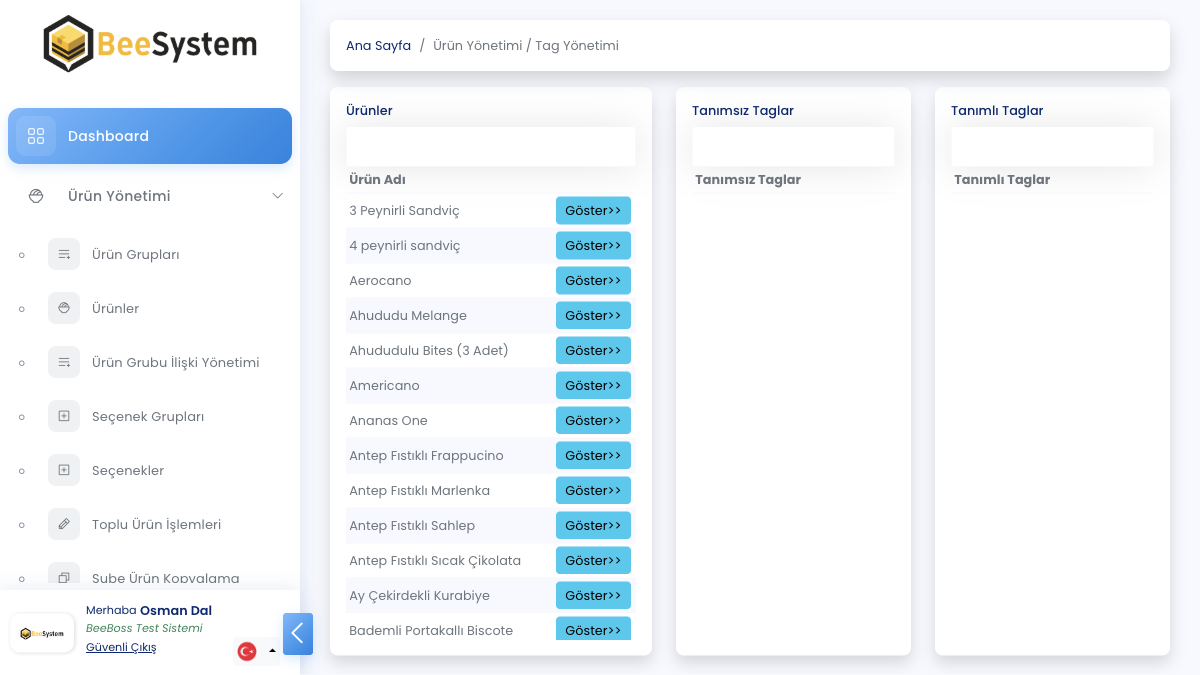Click the Toplu Ürün İşlemleri pencil icon

pos(64,524)
